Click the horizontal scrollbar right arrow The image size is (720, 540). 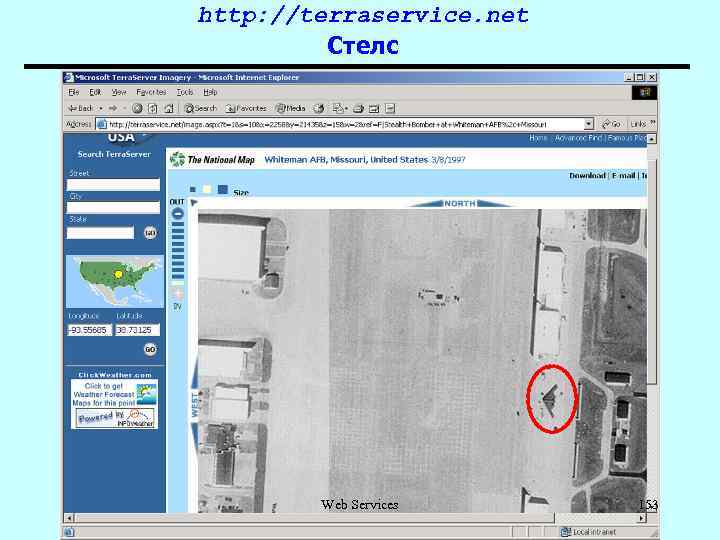642,518
